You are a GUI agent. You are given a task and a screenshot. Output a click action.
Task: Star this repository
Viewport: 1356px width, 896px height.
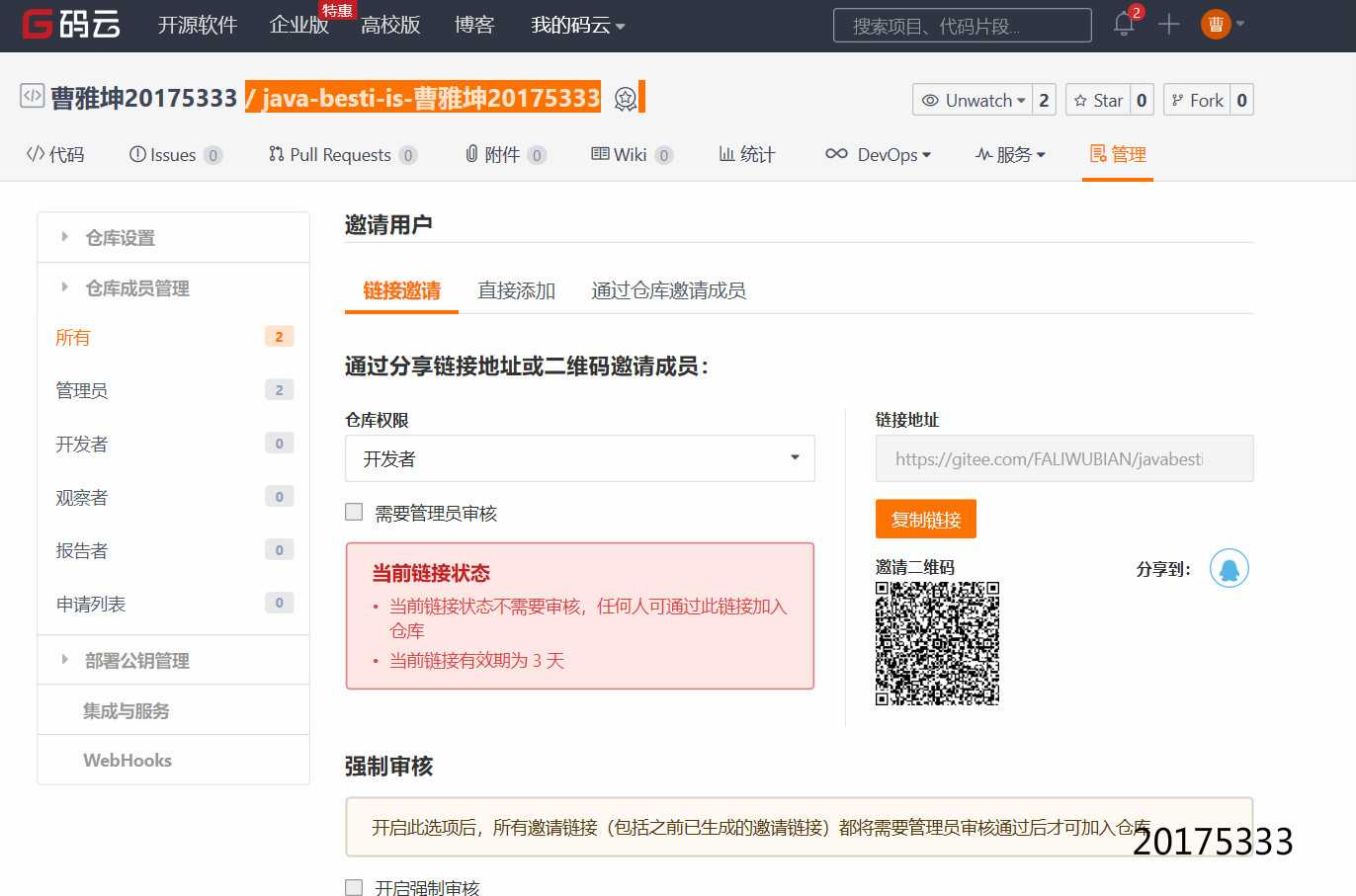[x=1098, y=100]
